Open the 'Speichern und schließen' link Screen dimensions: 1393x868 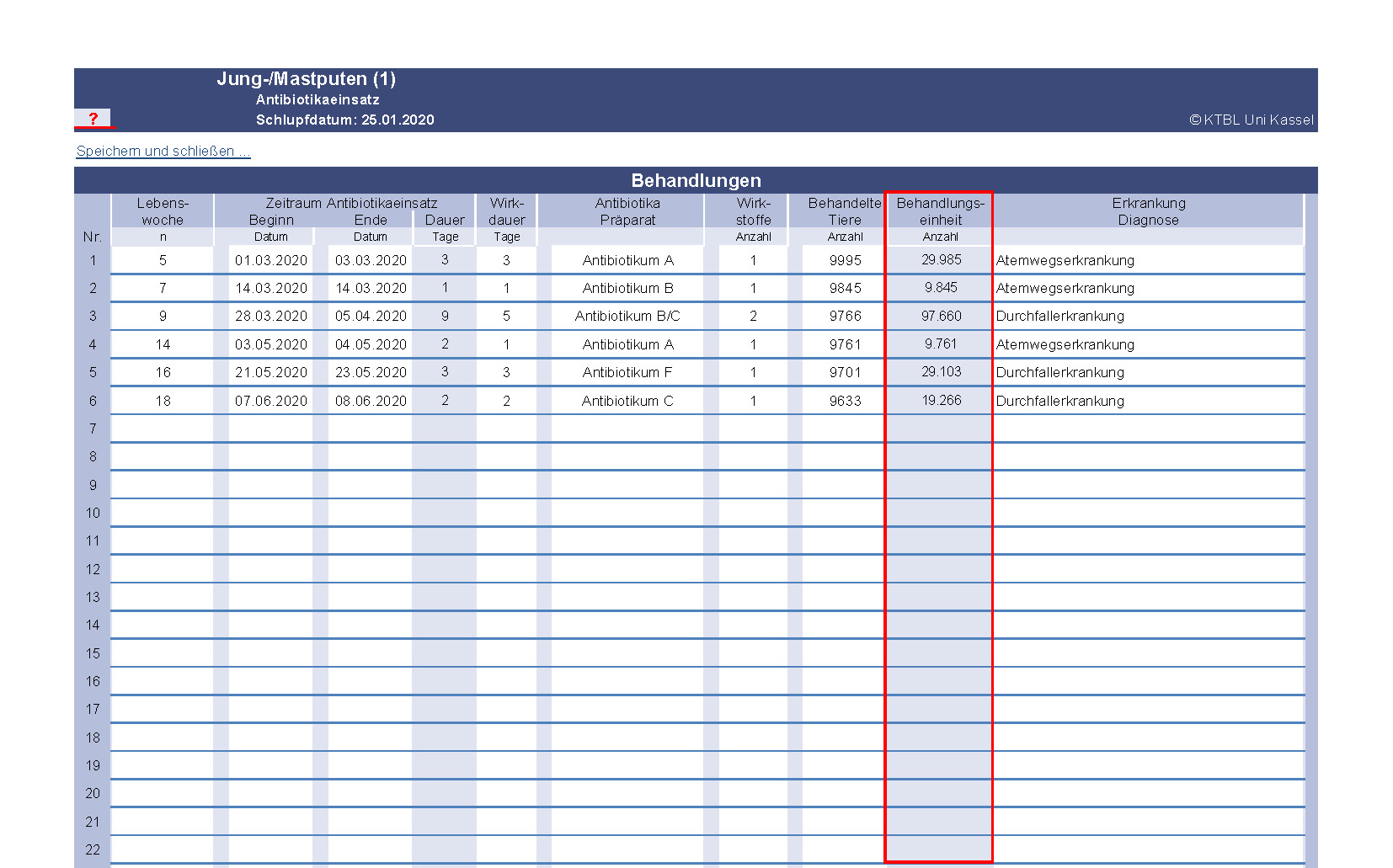[163, 152]
